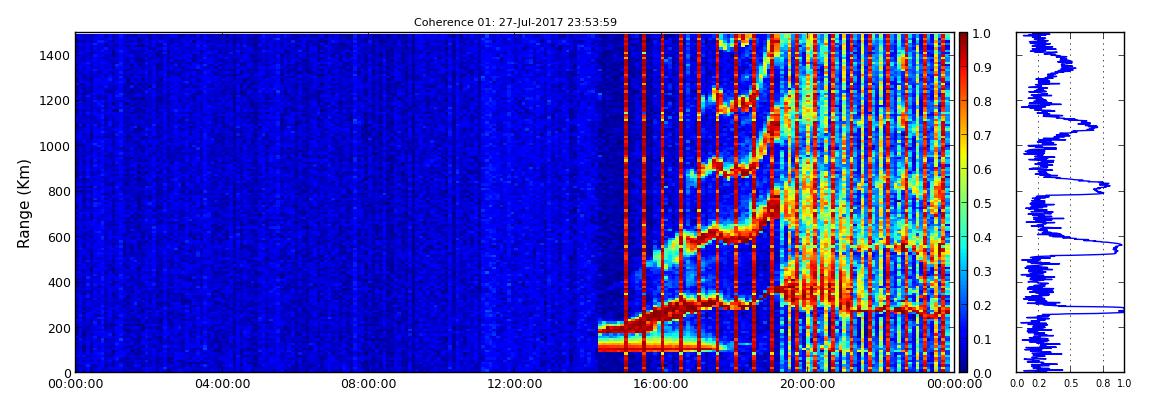This screenshot has width=1150, height=407.
Task: Click the 1200 range tick label
Action: coord(56,100)
